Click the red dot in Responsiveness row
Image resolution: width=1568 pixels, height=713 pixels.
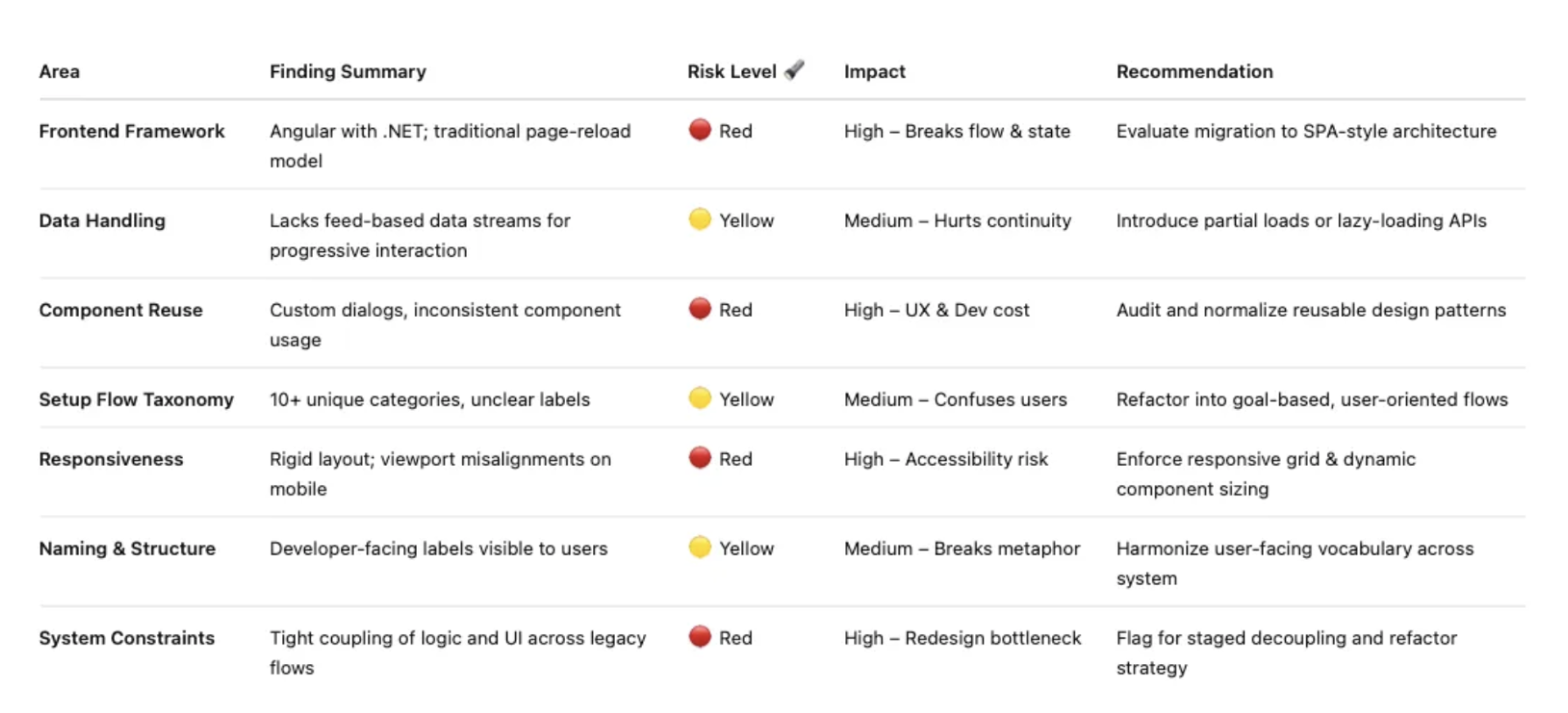(x=700, y=458)
